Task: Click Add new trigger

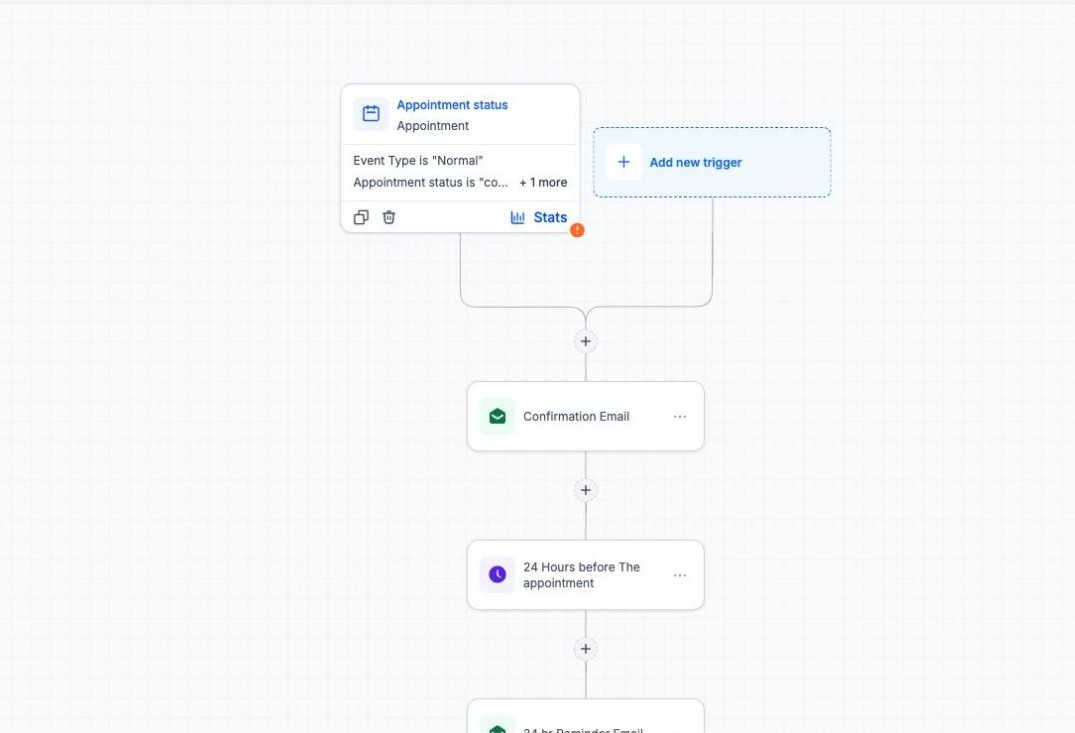Action: coord(712,163)
